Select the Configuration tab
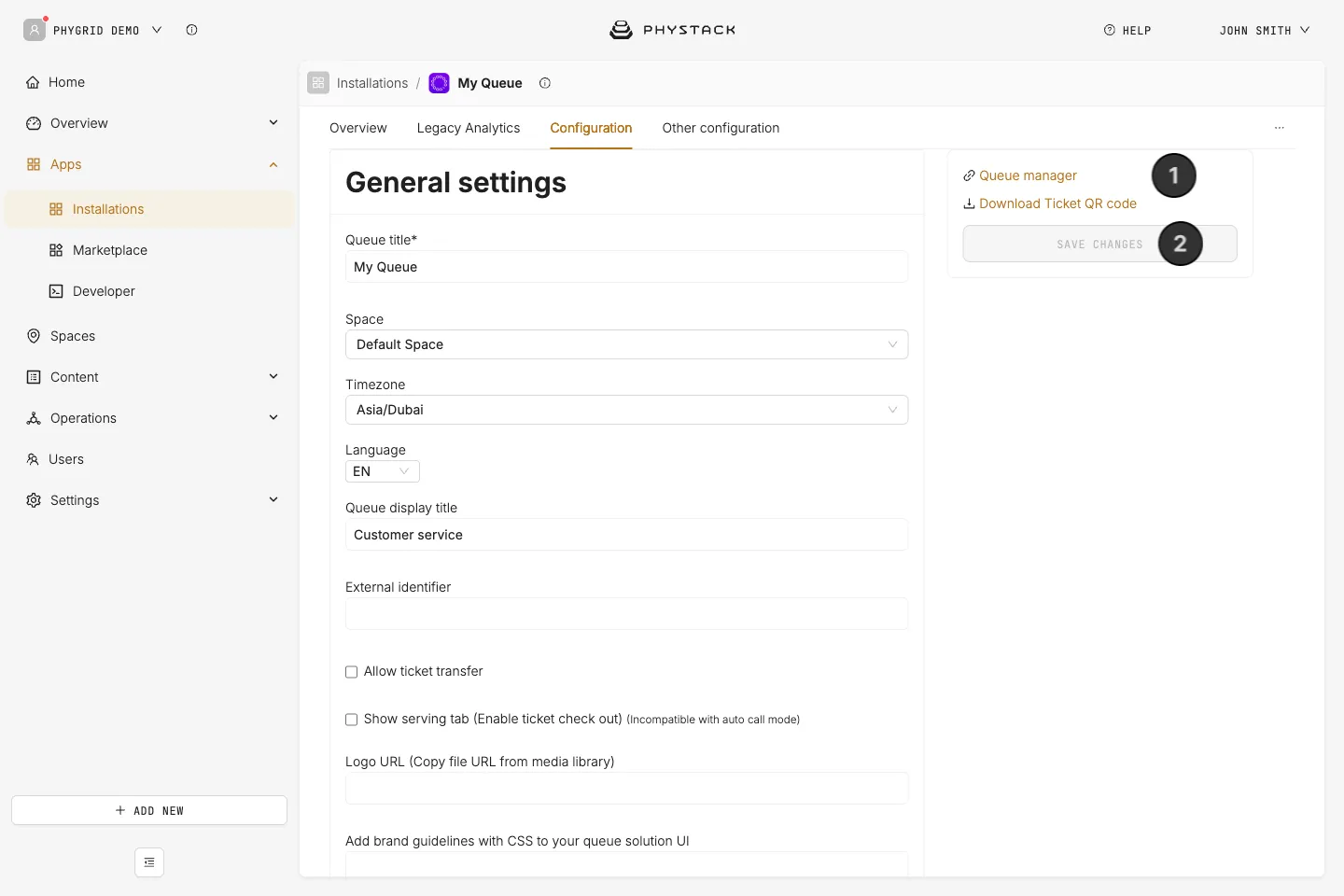1344x896 pixels. 591,128
